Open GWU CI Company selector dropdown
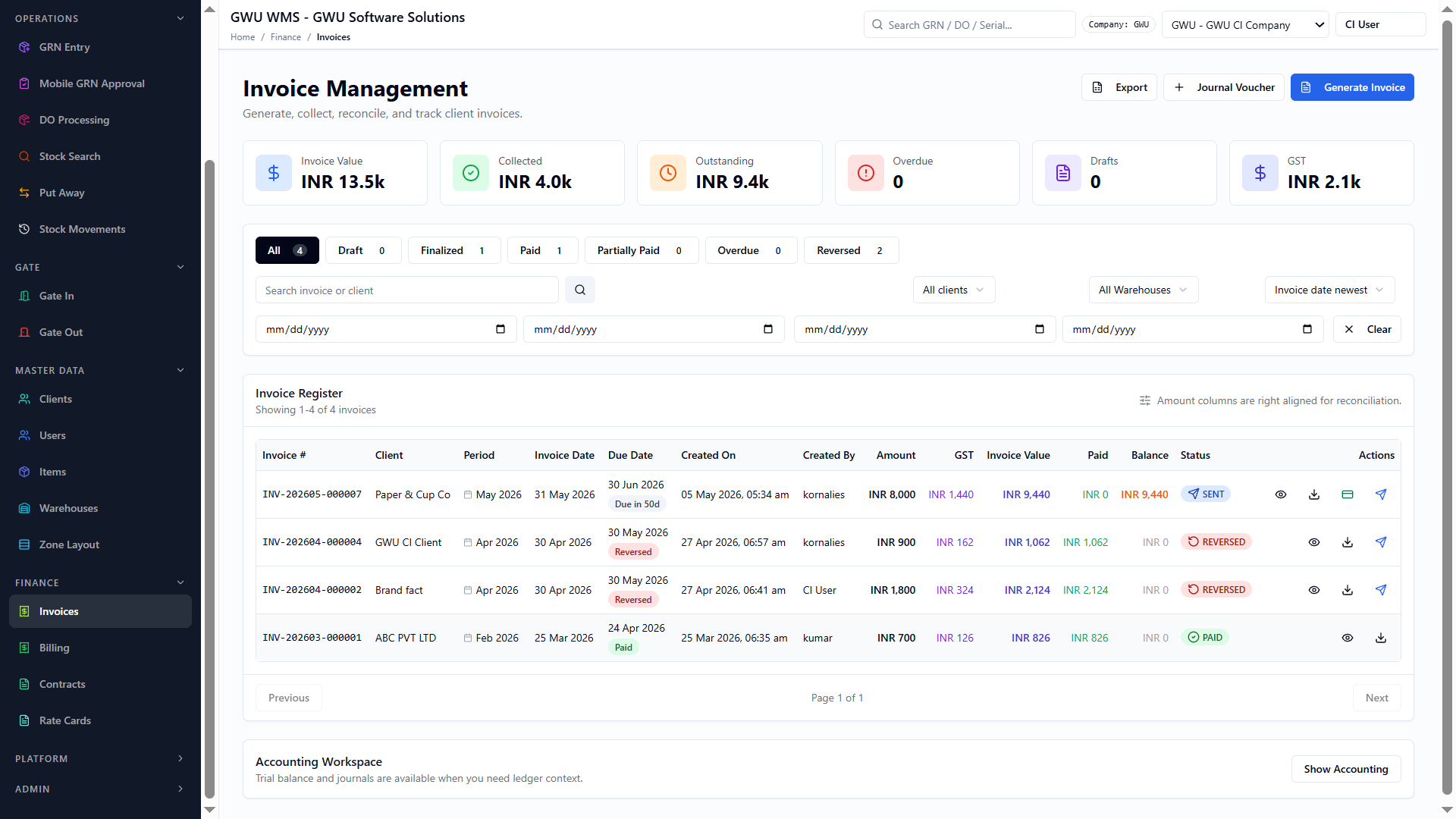Image resolution: width=1456 pixels, height=819 pixels. [1245, 24]
